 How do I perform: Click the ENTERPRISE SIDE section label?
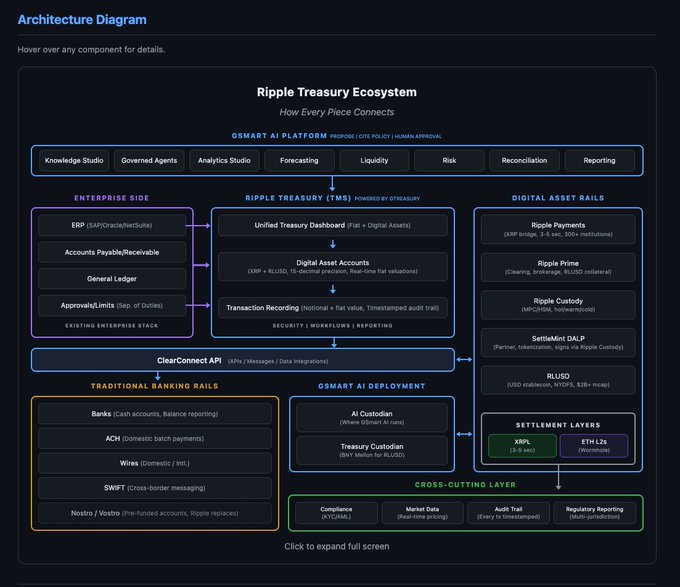(x=112, y=198)
